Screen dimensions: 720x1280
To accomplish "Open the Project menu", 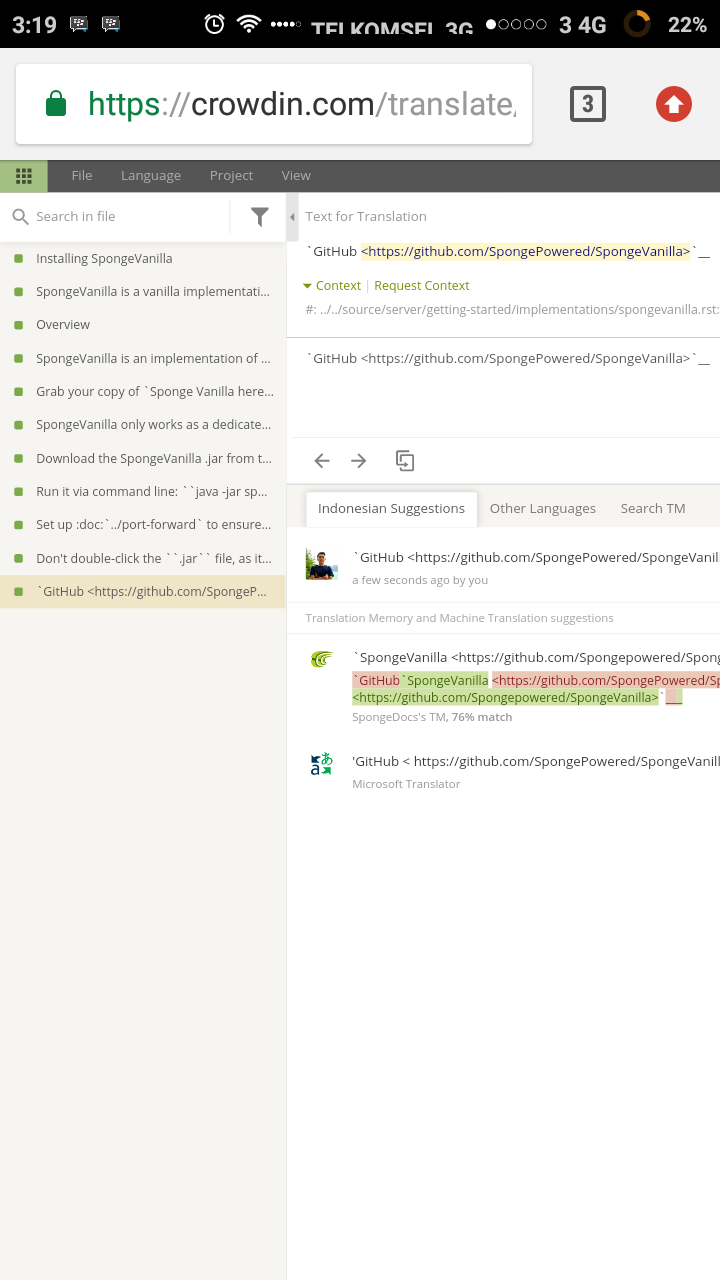I will coord(231,175).
